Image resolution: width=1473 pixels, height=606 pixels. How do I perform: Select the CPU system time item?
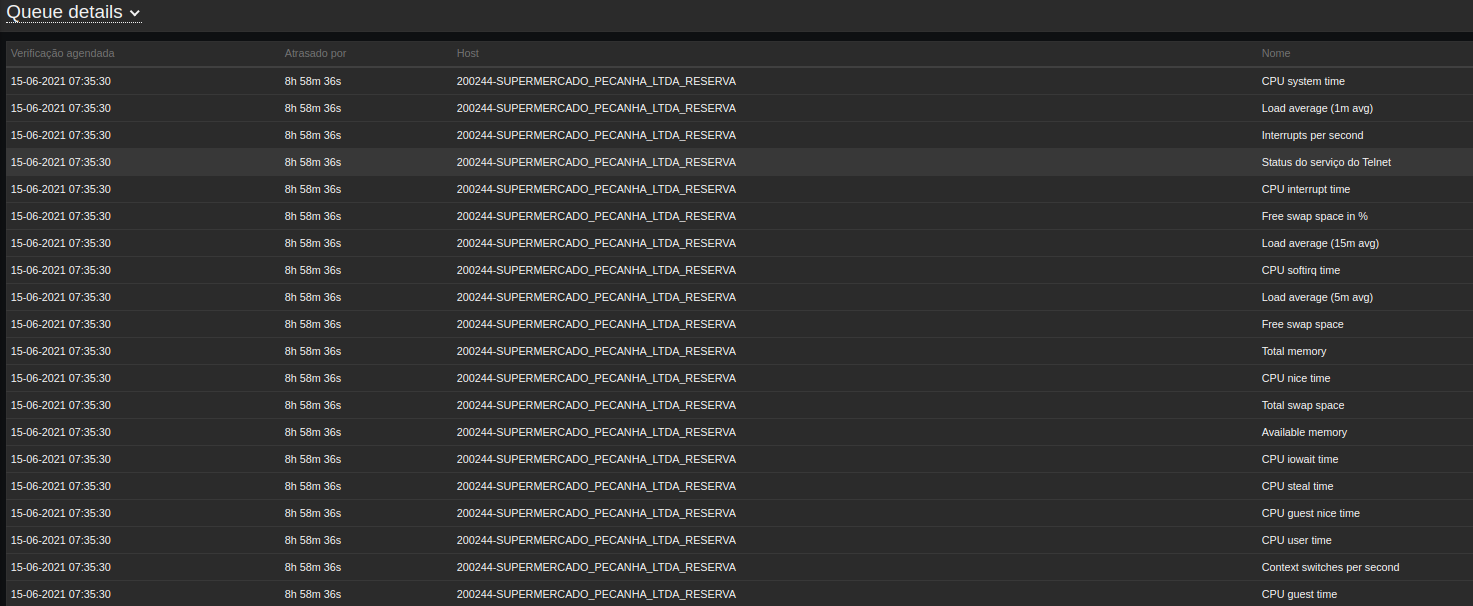(1303, 81)
